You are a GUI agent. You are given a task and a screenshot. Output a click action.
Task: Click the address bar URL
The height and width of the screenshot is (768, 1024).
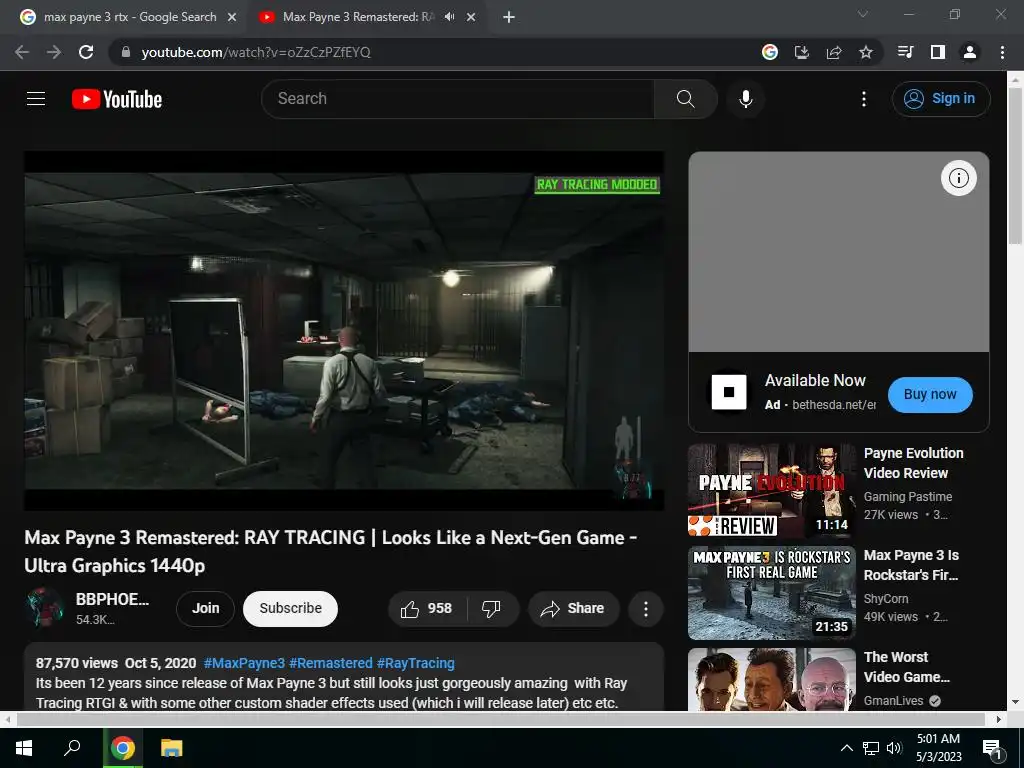pos(256,52)
